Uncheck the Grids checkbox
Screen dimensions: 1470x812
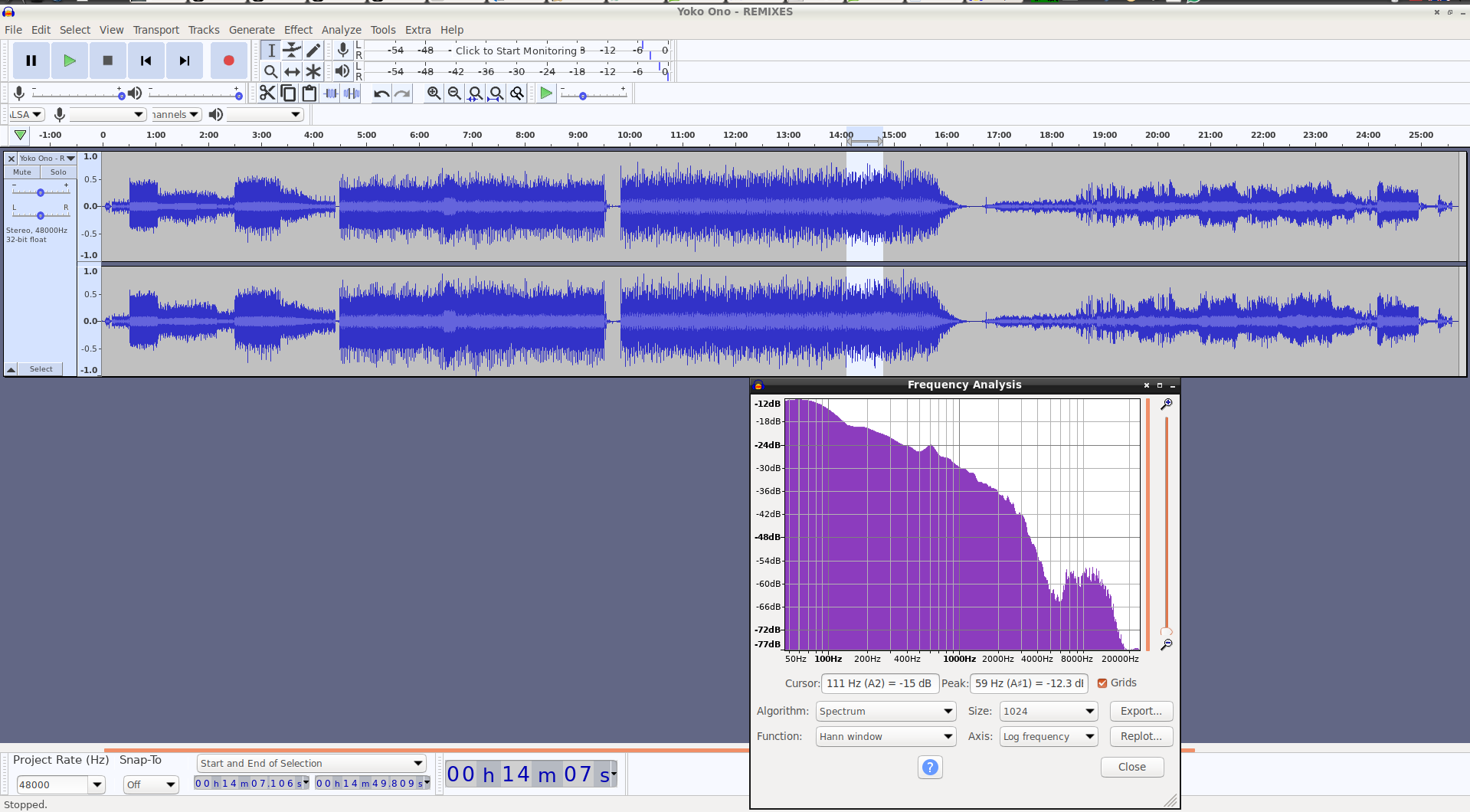[x=1102, y=683]
